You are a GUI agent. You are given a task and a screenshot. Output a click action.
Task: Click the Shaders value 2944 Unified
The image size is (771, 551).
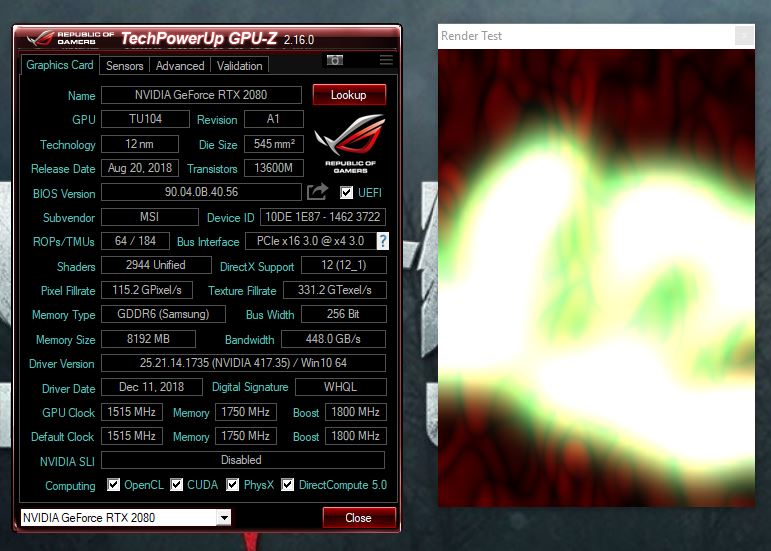click(x=156, y=265)
